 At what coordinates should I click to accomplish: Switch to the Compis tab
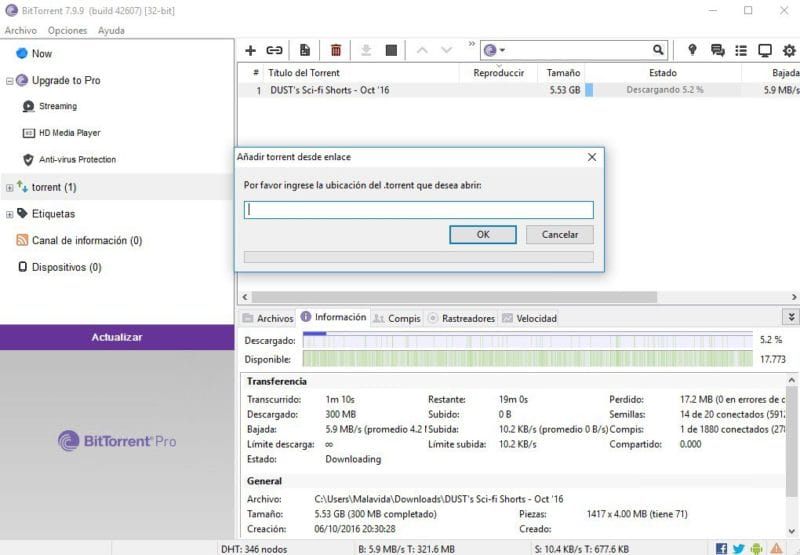point(397,318)
